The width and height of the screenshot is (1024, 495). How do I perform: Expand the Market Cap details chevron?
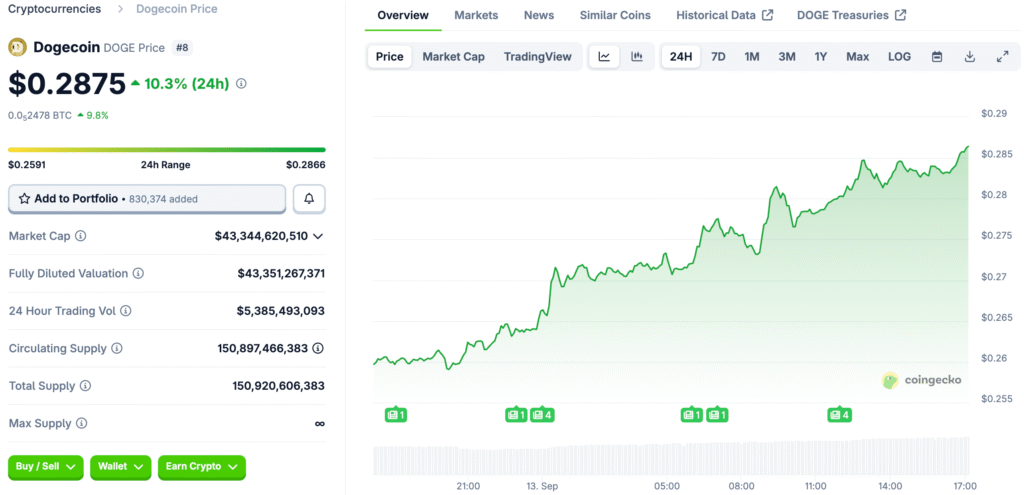pos(318,236)
